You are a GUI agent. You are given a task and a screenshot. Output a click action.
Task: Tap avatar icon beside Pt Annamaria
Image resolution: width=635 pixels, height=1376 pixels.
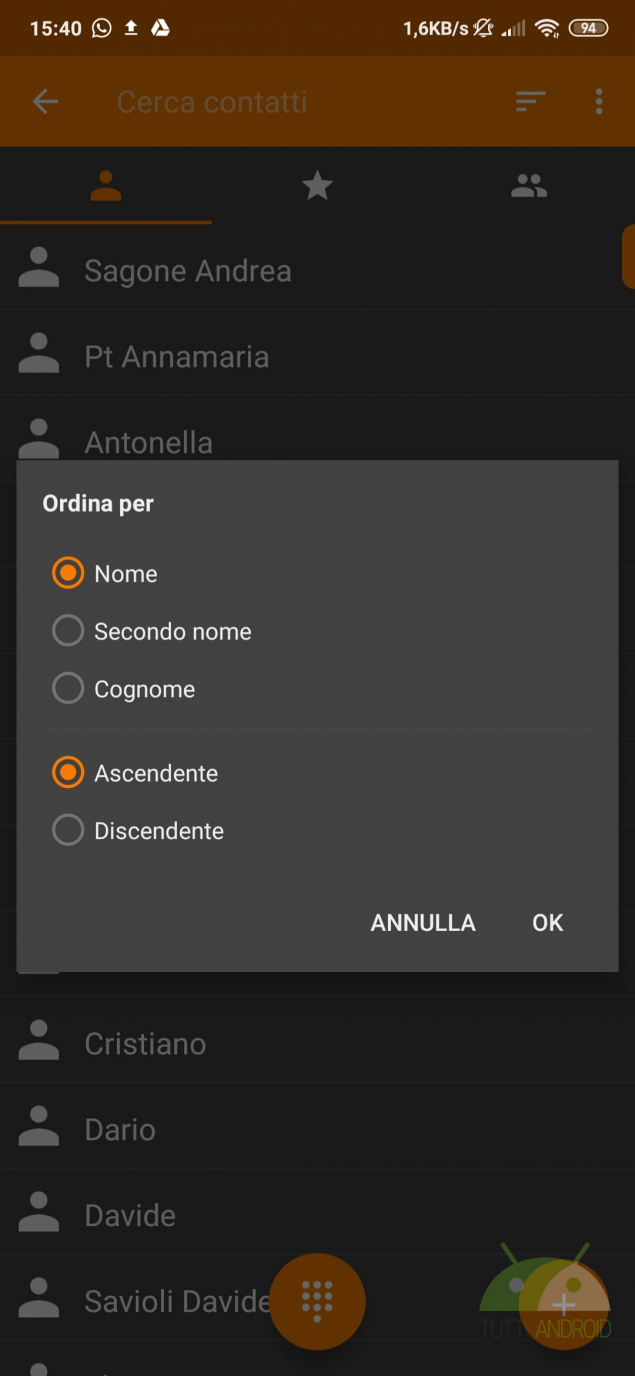click(x=39, y=357)
